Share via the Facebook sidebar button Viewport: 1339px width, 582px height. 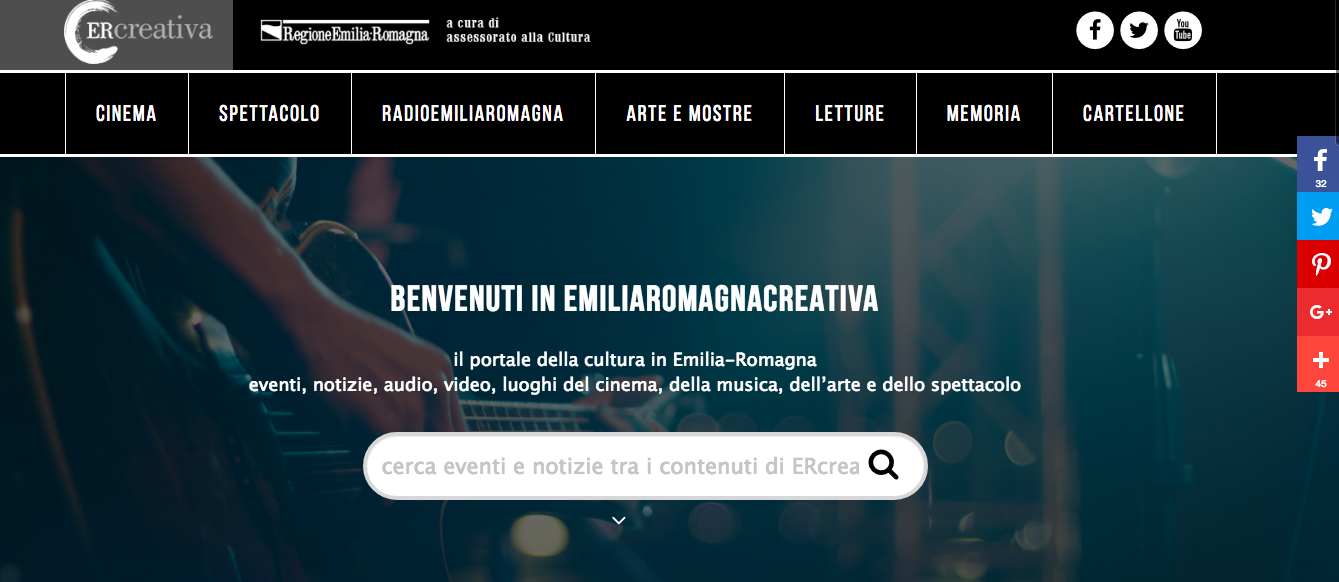point(1318,164)
